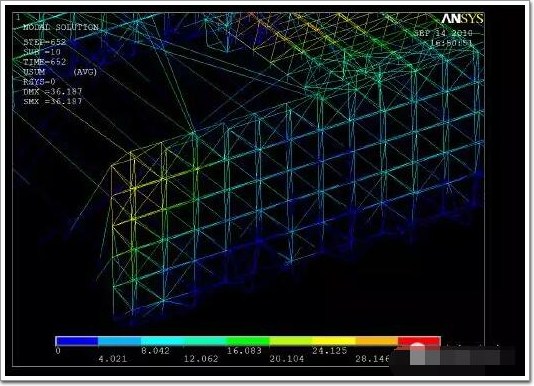Click the 4.021 legend value
534x386 pixels.
pos(113,359)
